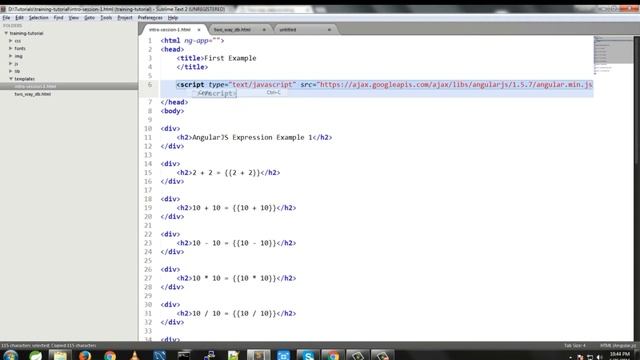Viewport: 640px width, 360px height.
Task: Expand the lib folder
Action: tap(11, 71)
